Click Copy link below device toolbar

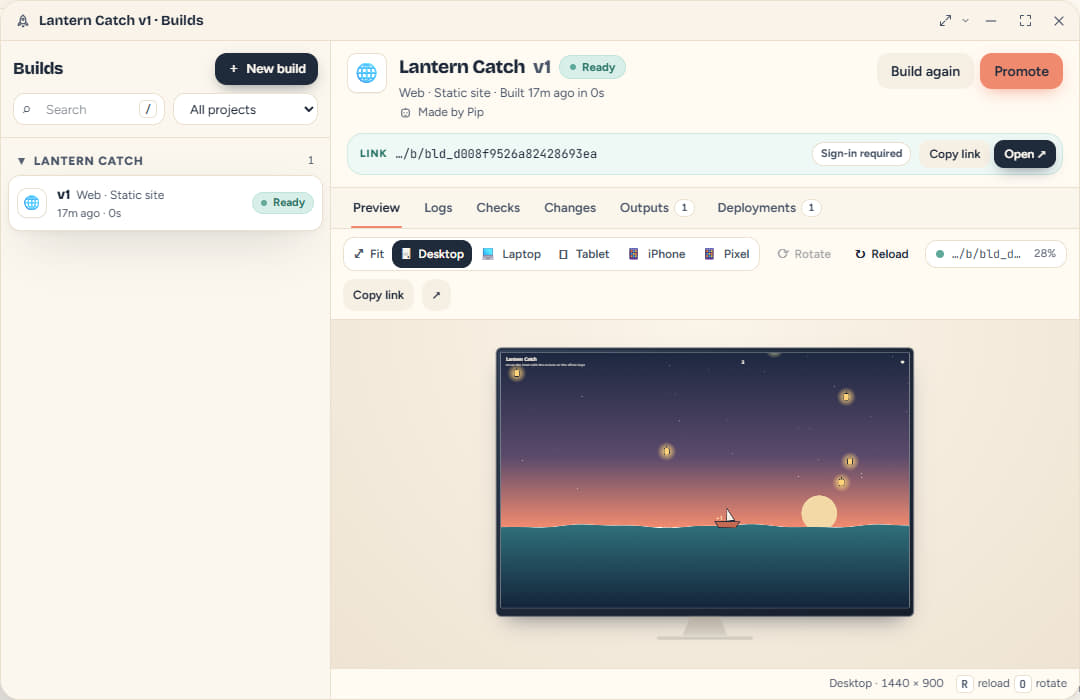coord(378,295)
